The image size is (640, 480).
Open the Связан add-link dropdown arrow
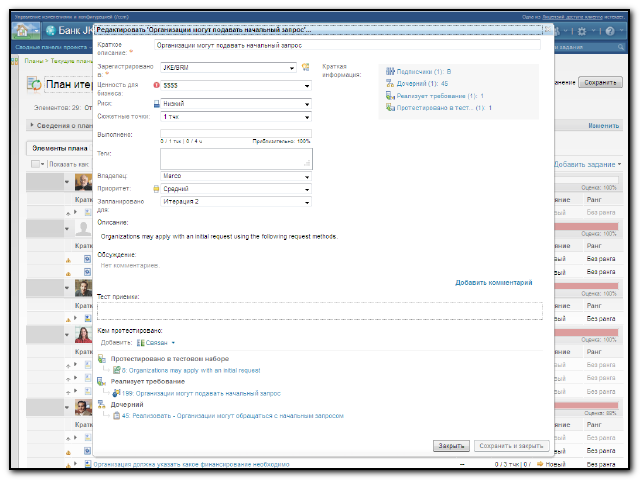[173, 343]
